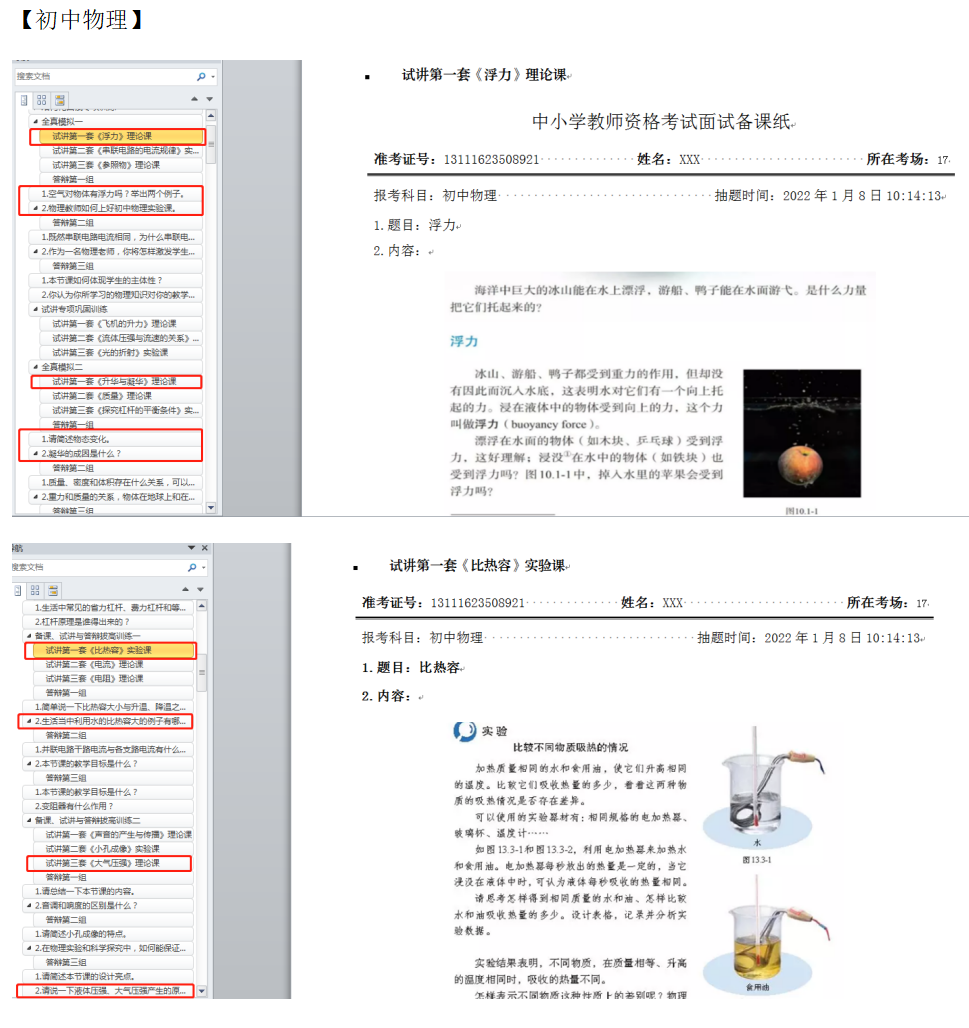Collapse the 试讲专项巩固训练 heading group
This screenshot has width=969, height=1028.
tap(33, 310)
